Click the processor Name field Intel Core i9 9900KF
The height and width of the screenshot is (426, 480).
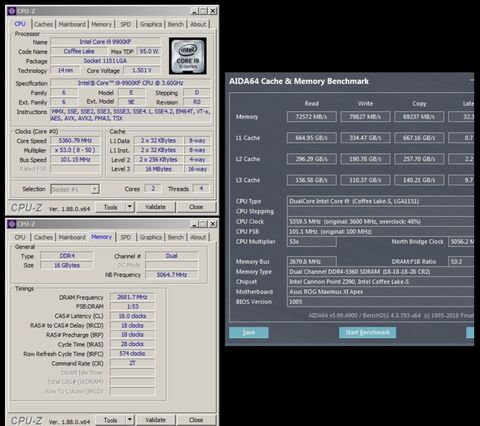[105, 42]
